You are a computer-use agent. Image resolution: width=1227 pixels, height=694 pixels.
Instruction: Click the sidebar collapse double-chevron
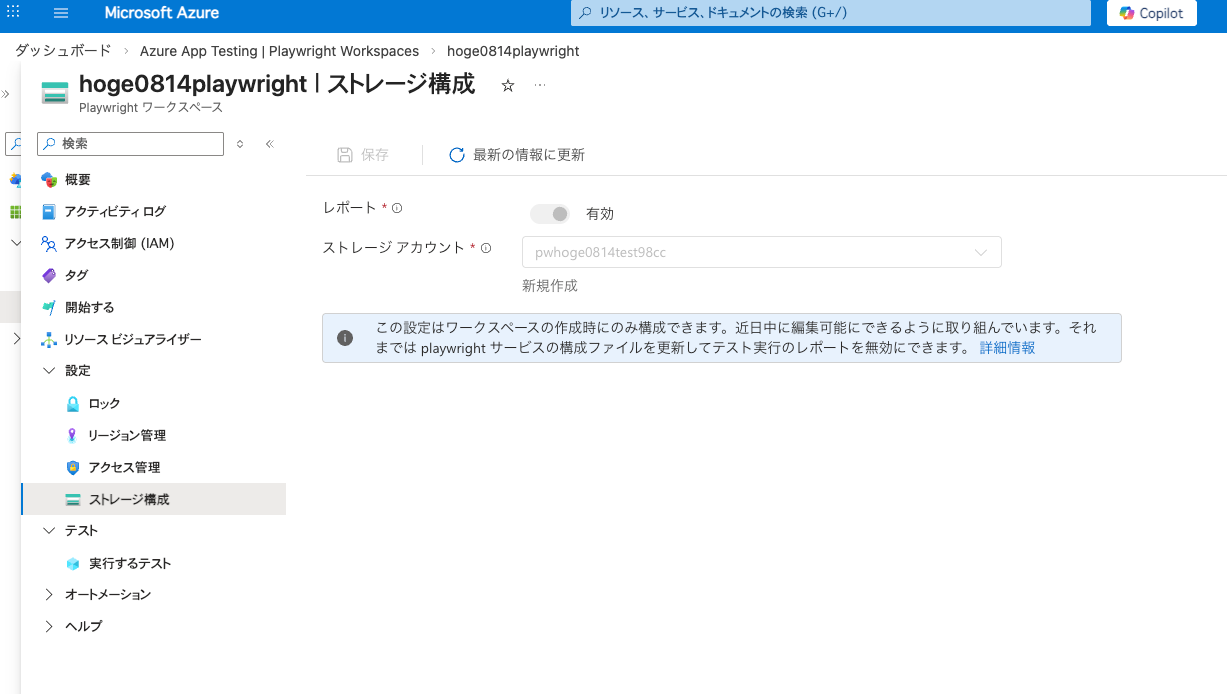point(269,143)
